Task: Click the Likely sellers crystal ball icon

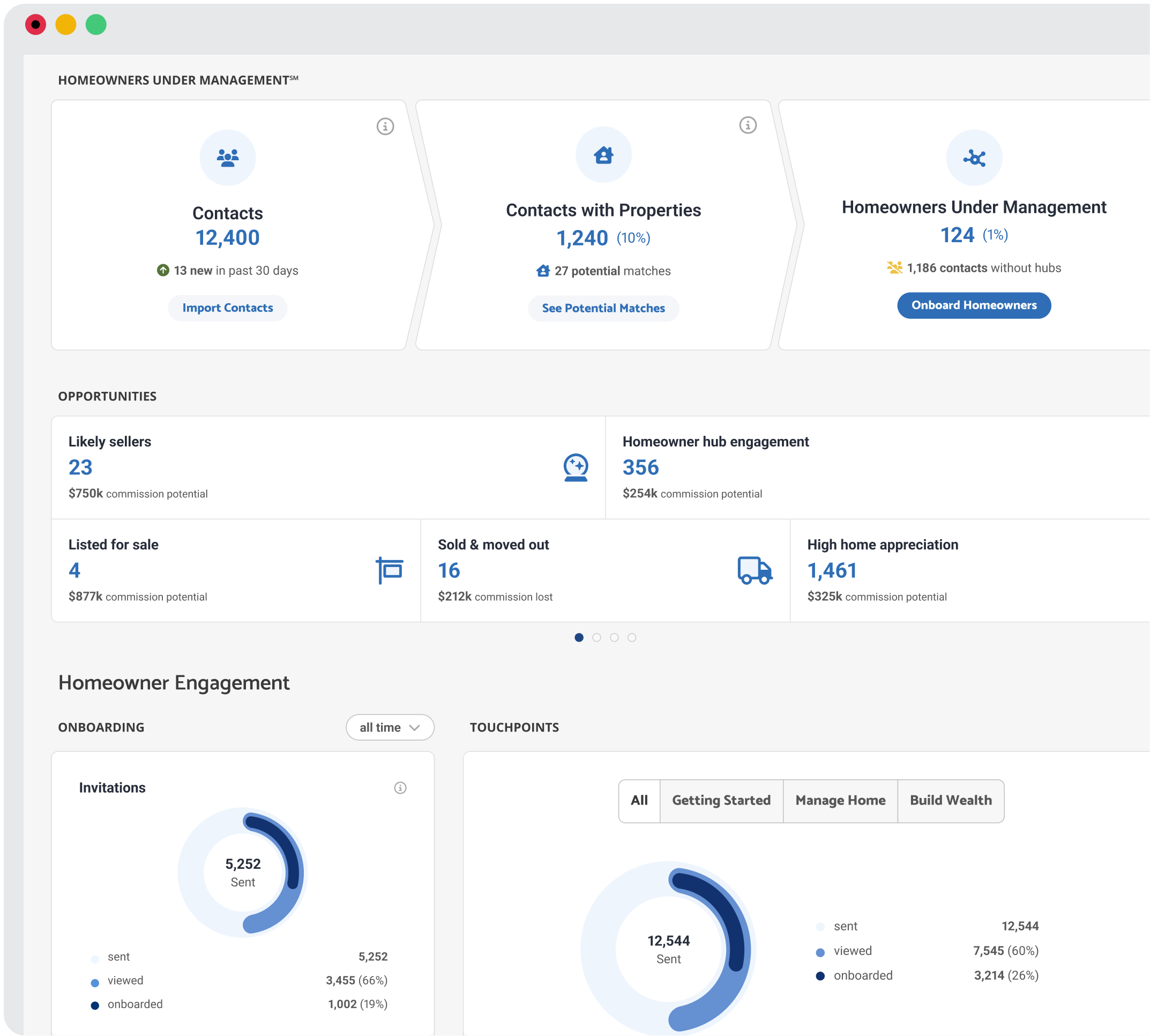Action: (x=576, y=467)
